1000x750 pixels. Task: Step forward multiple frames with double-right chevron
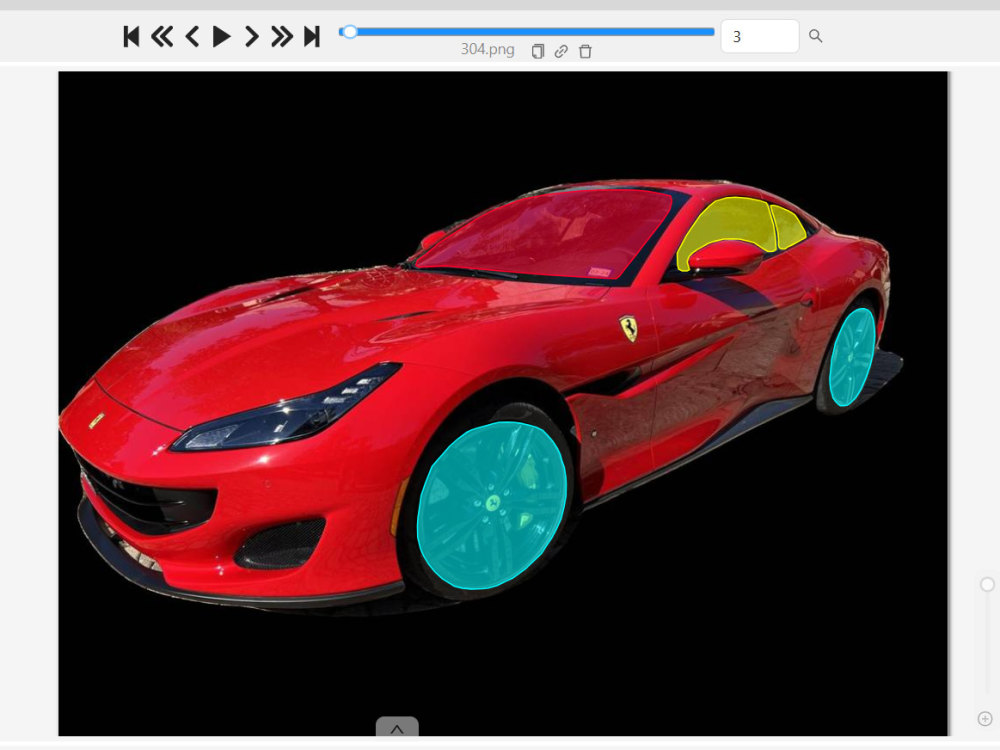pyautogui.click(x=281, y=36)
